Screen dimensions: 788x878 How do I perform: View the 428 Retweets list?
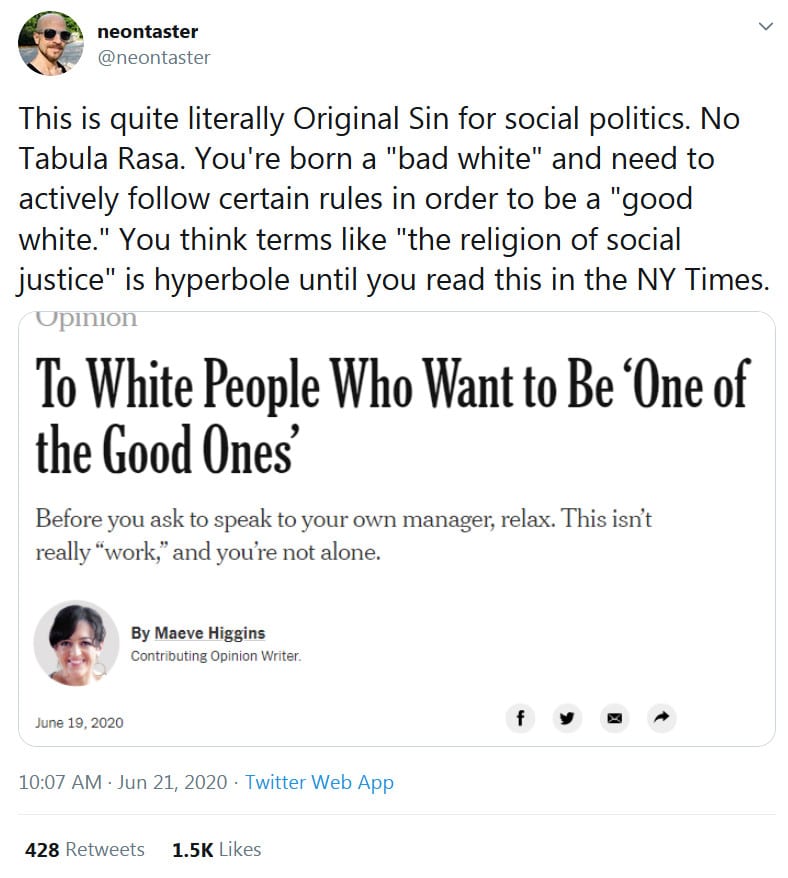point(84,849)
